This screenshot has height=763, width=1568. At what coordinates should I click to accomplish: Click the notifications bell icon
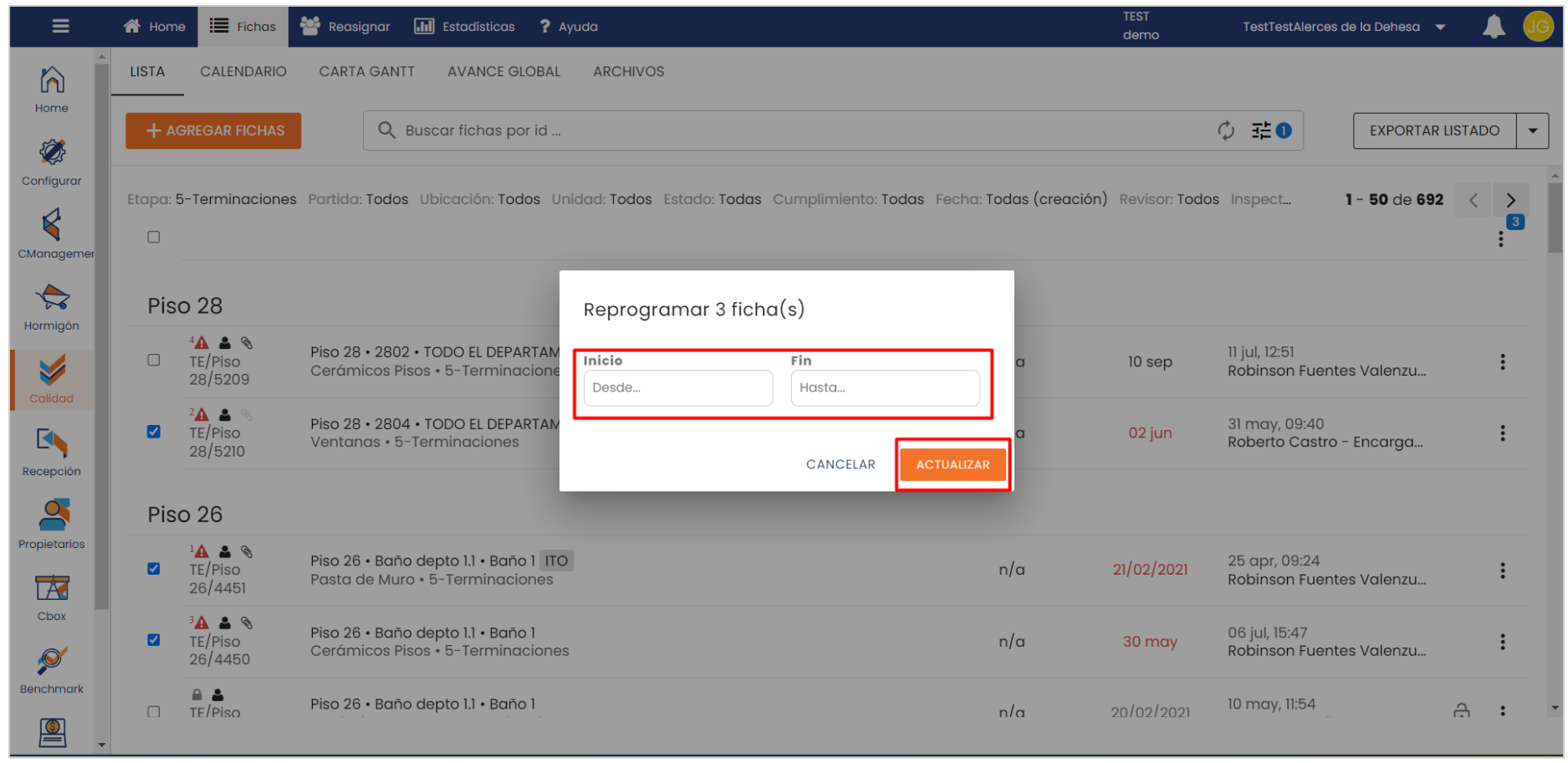[x=1494, y=27]
